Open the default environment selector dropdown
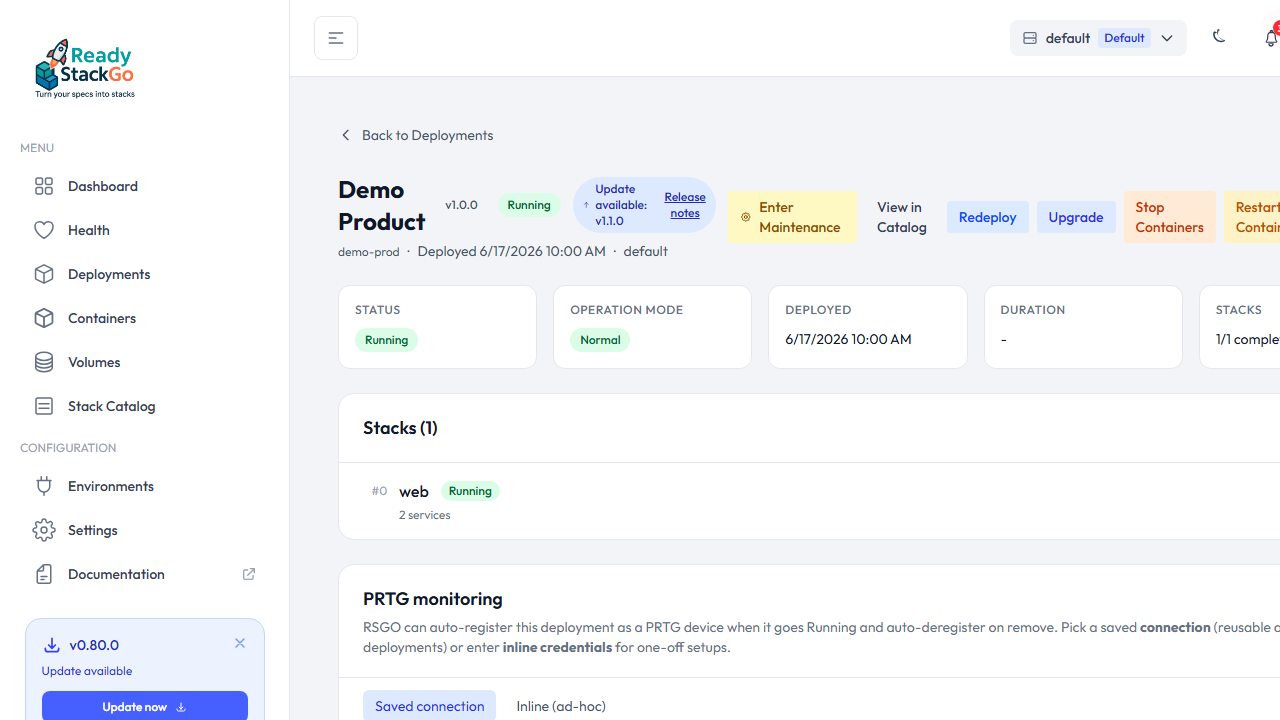Viewport: 1280px width, 720px height. coord(1098,38)
